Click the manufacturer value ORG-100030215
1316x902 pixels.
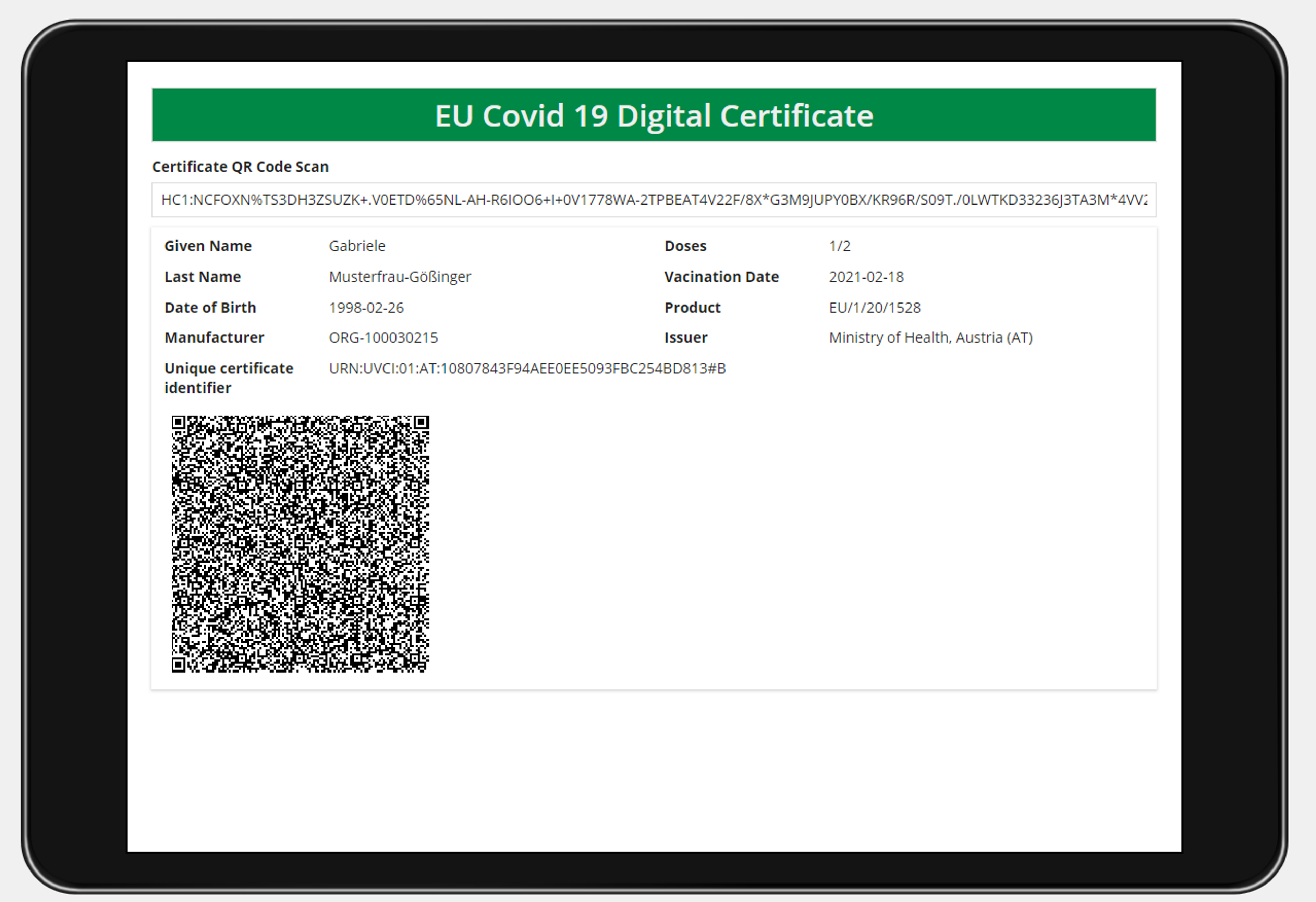(383, 338)
